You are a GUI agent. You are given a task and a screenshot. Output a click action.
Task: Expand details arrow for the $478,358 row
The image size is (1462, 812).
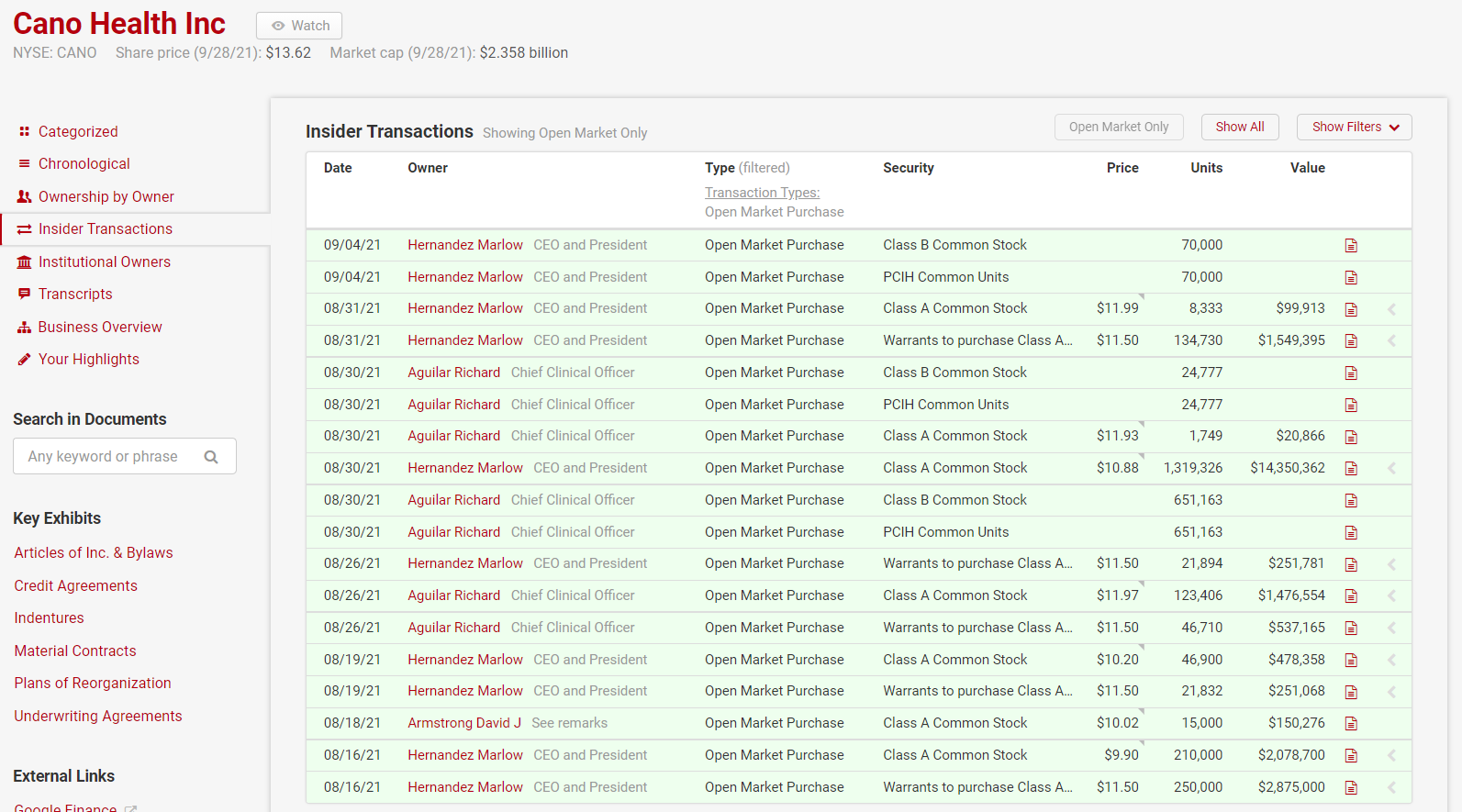click(x=1391, y=660)
